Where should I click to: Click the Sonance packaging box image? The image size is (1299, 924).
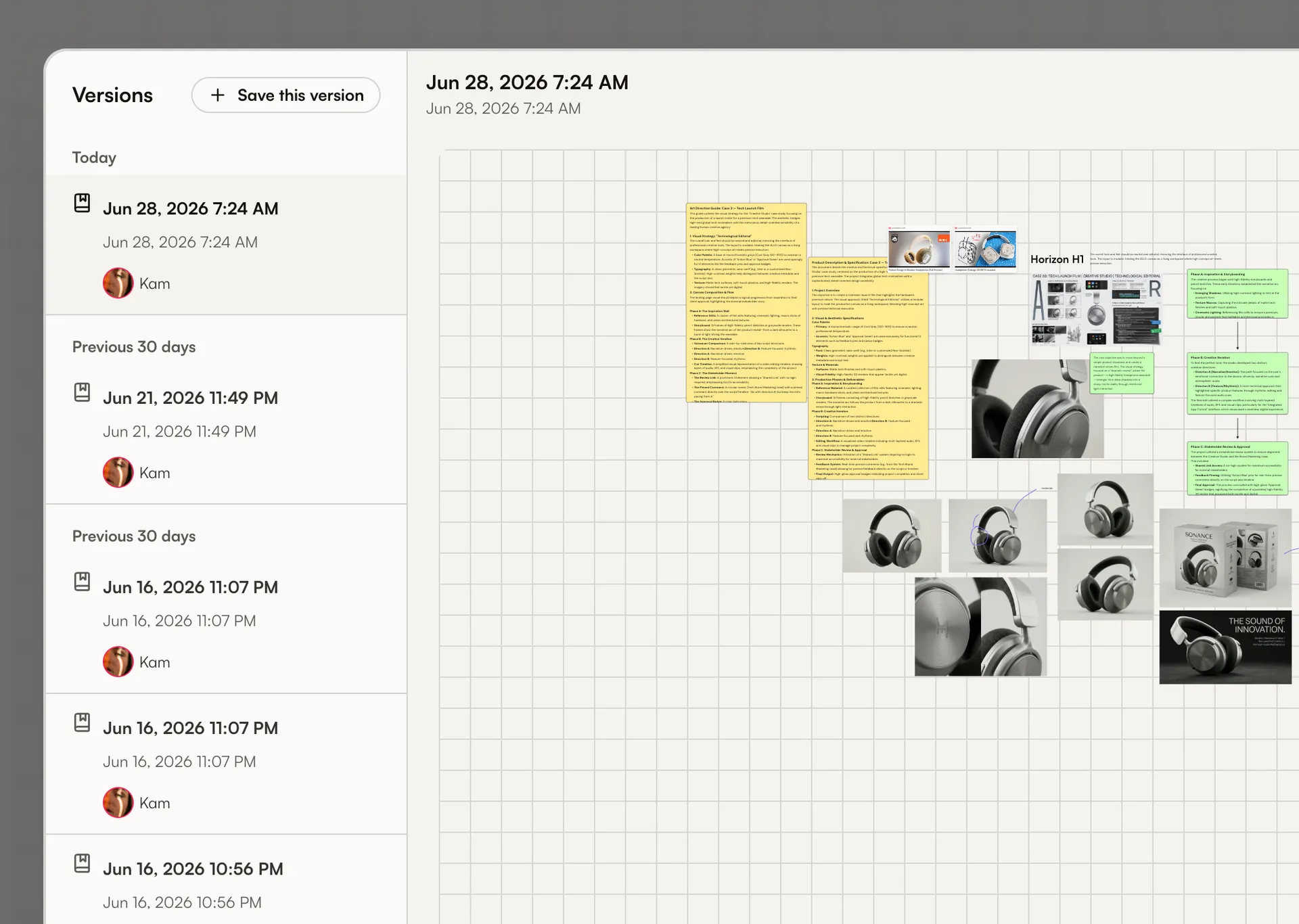[1225, 558]
